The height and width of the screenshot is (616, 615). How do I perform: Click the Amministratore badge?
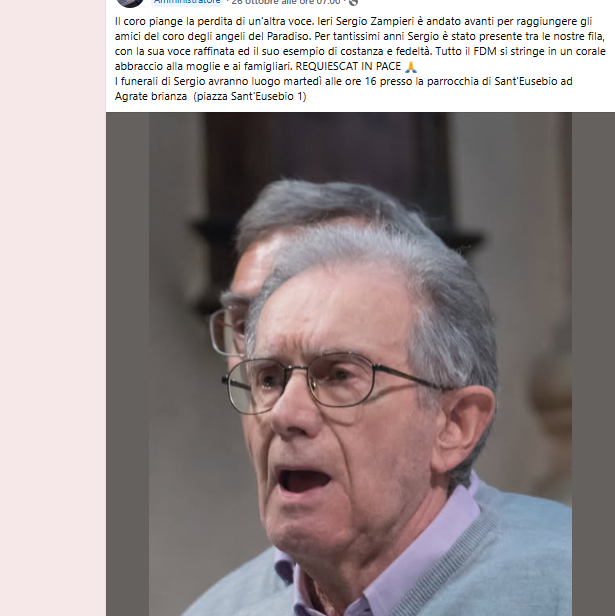tap(187, 2)
